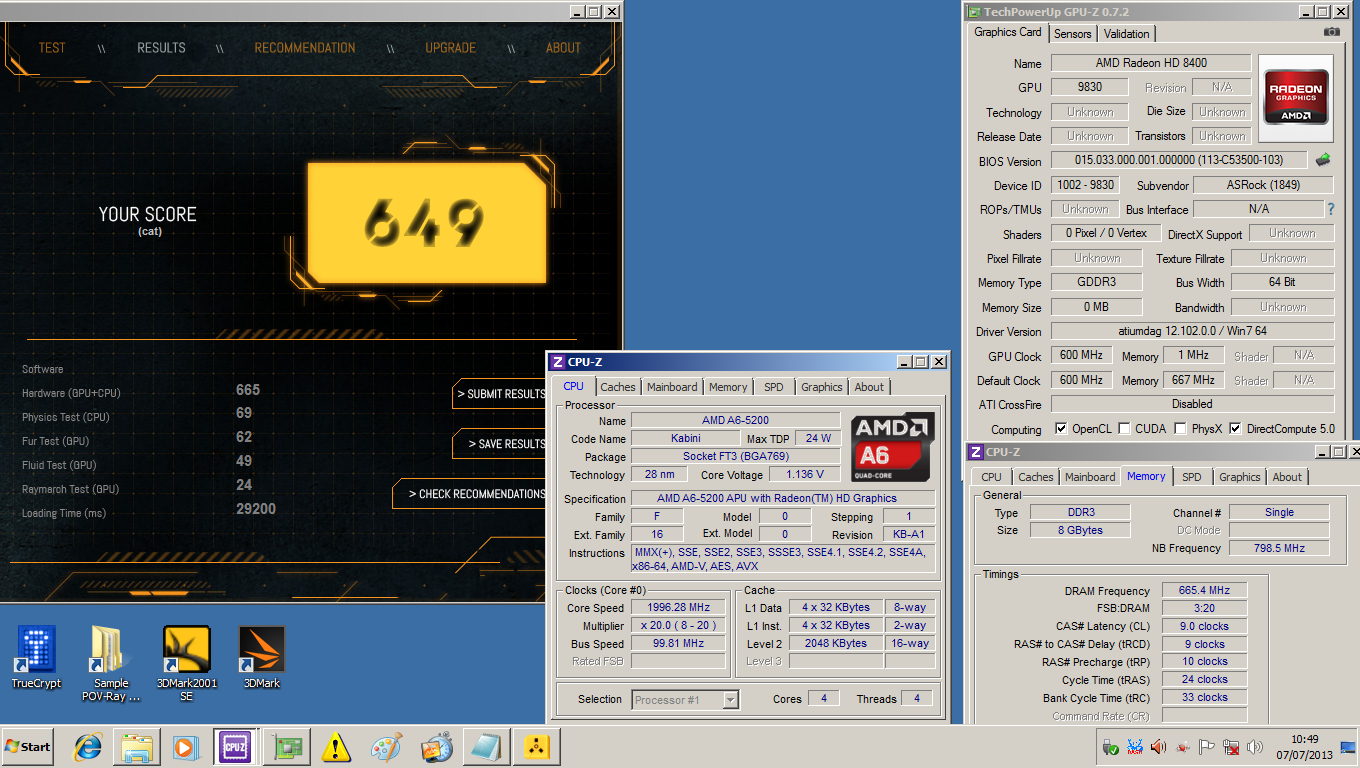Click the disconnected network tray icon
This screenshot has height=768, width=1360.
(x=1231, y=747)
